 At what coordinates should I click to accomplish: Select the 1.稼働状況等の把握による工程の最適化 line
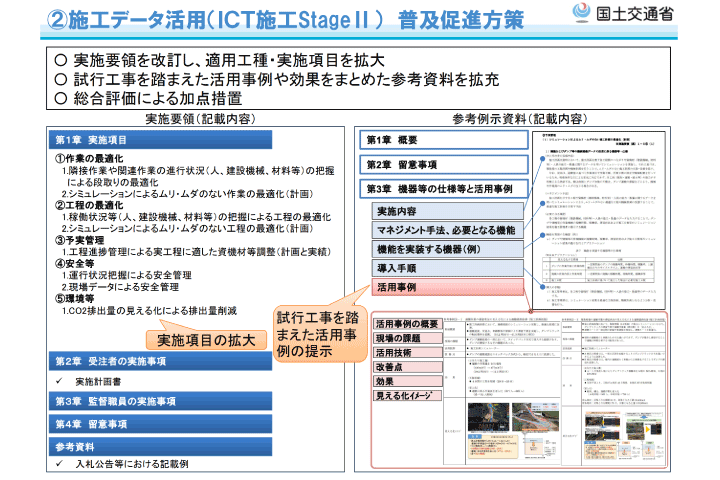click(196, 217)
